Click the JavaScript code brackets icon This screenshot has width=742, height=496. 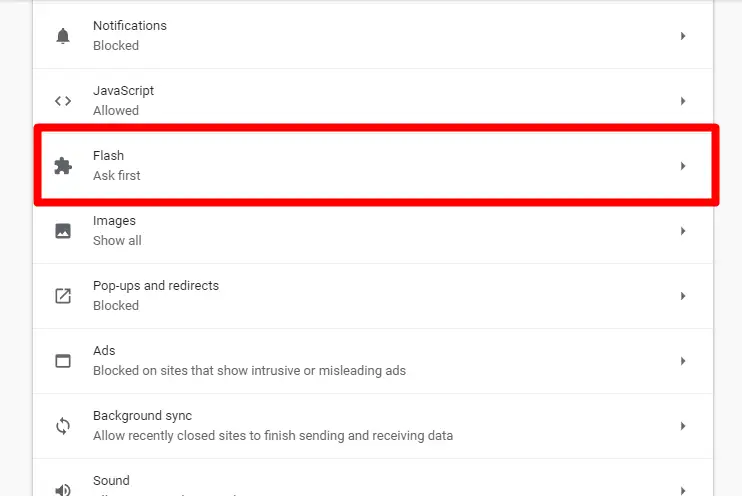pyautogui.click(x=63, y=101)
